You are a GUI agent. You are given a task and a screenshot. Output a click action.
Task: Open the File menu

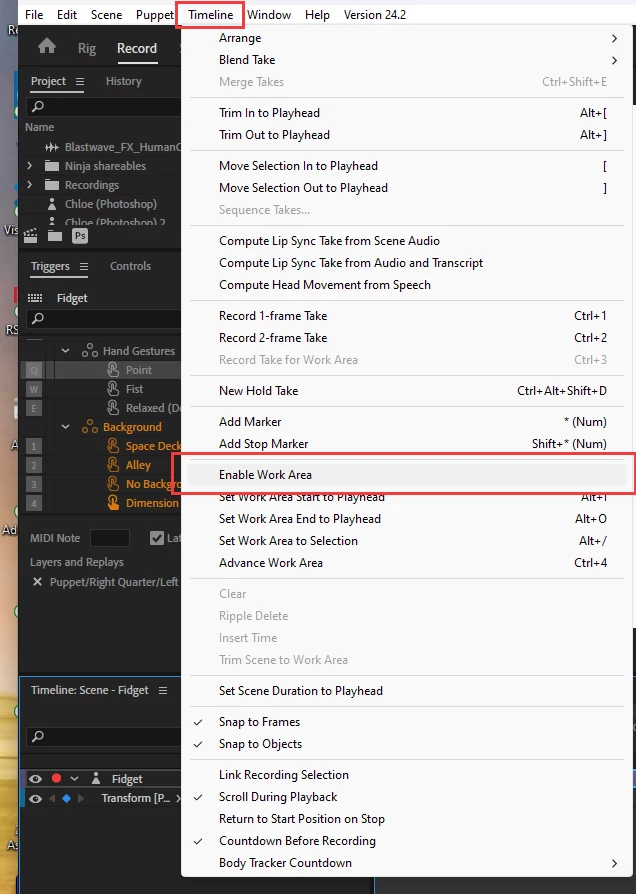34,15
